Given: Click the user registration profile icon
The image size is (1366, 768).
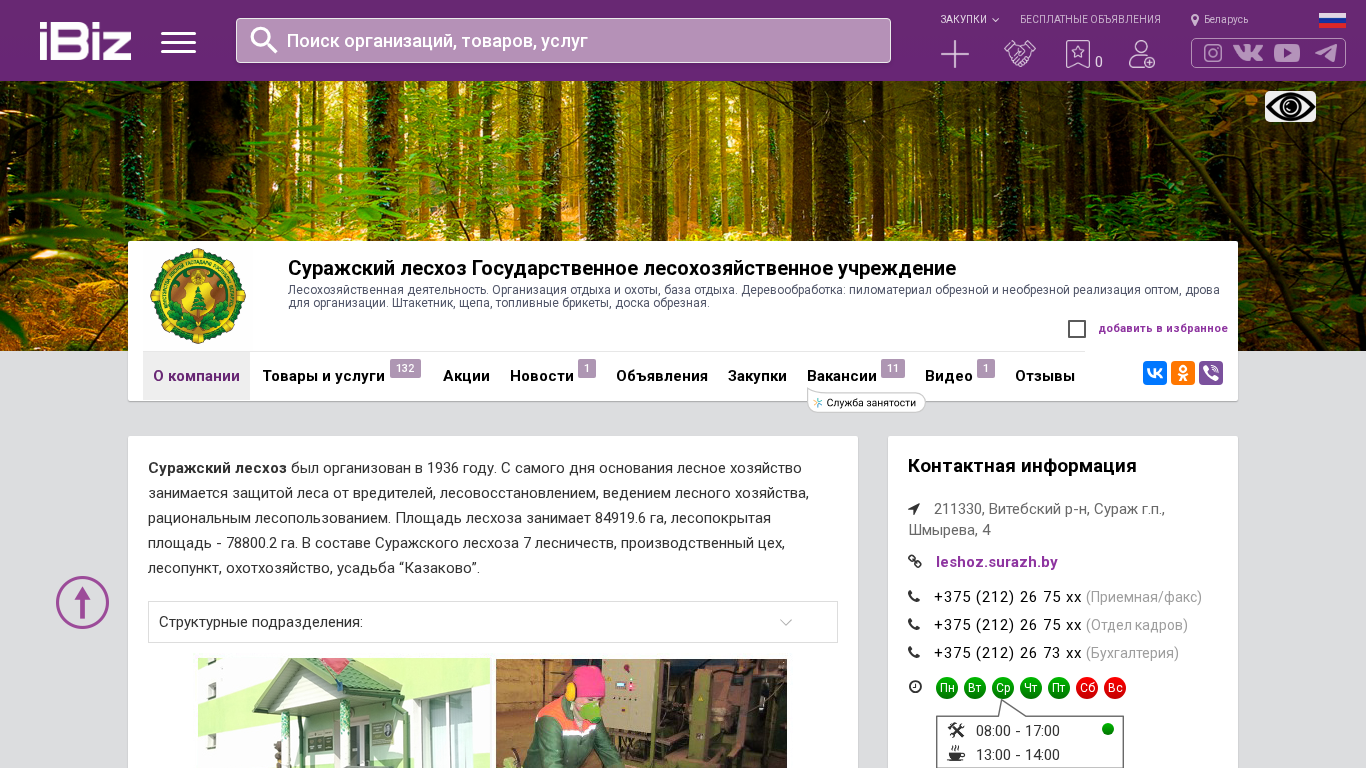Looking at the screenshot, I should point(1141,54).
